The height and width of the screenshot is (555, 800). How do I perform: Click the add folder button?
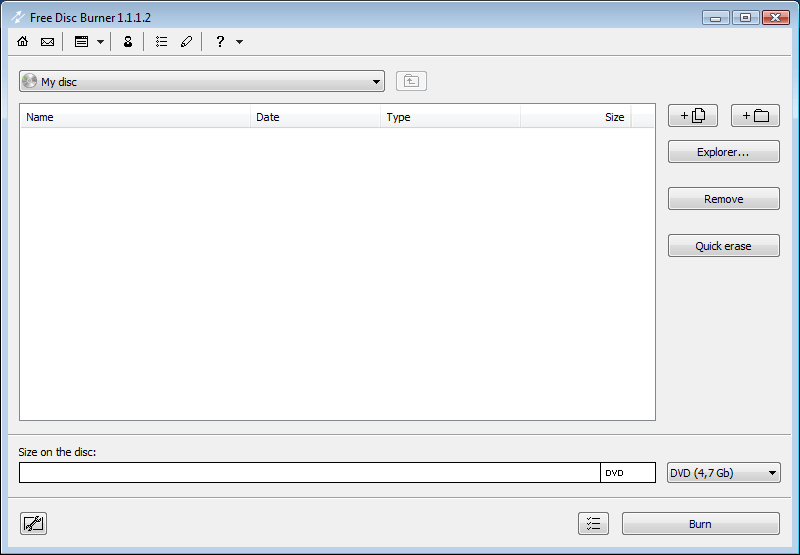point(755,116)
